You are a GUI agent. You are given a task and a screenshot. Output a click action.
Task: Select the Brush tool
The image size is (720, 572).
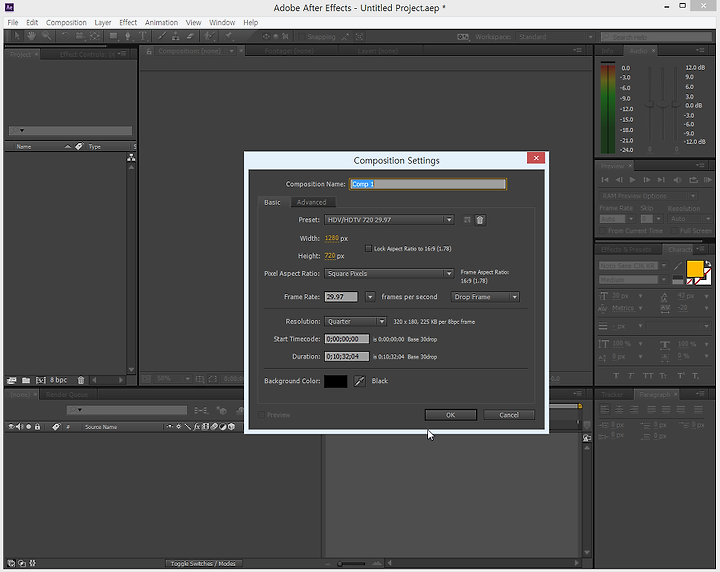pos(162,36)
